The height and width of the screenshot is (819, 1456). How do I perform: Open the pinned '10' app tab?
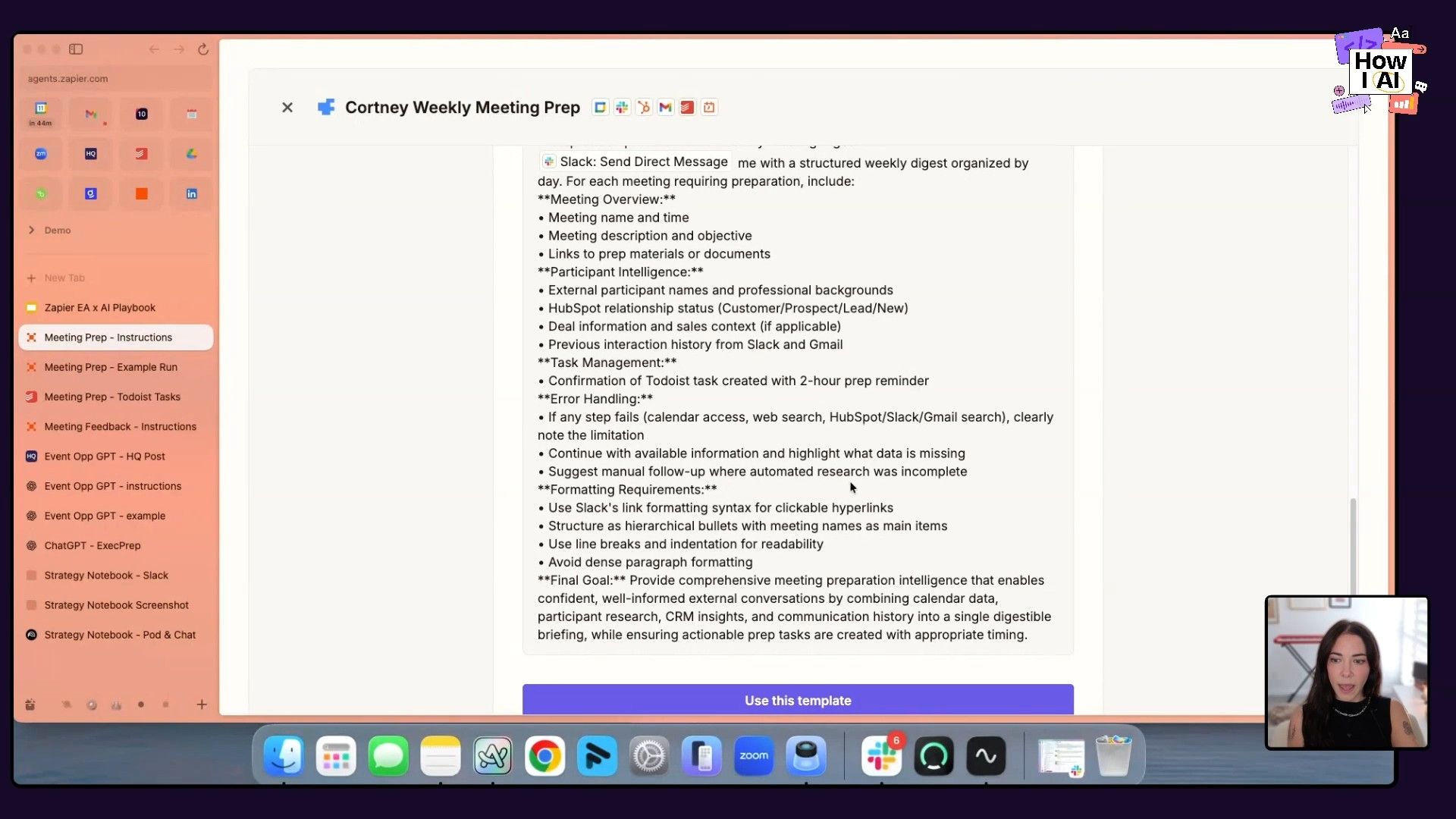pos(142,114)
